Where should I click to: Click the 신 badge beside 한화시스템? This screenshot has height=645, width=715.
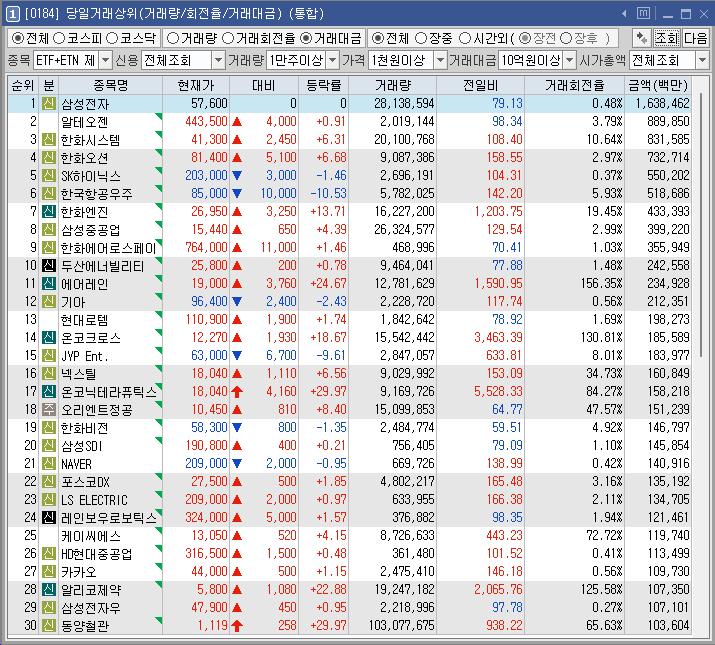49,140
